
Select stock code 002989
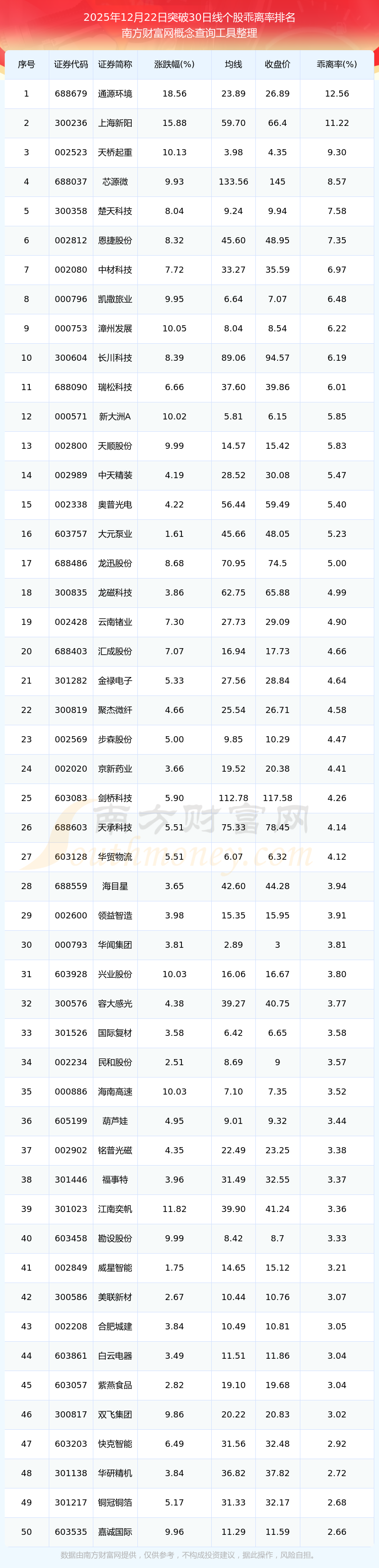71,475
